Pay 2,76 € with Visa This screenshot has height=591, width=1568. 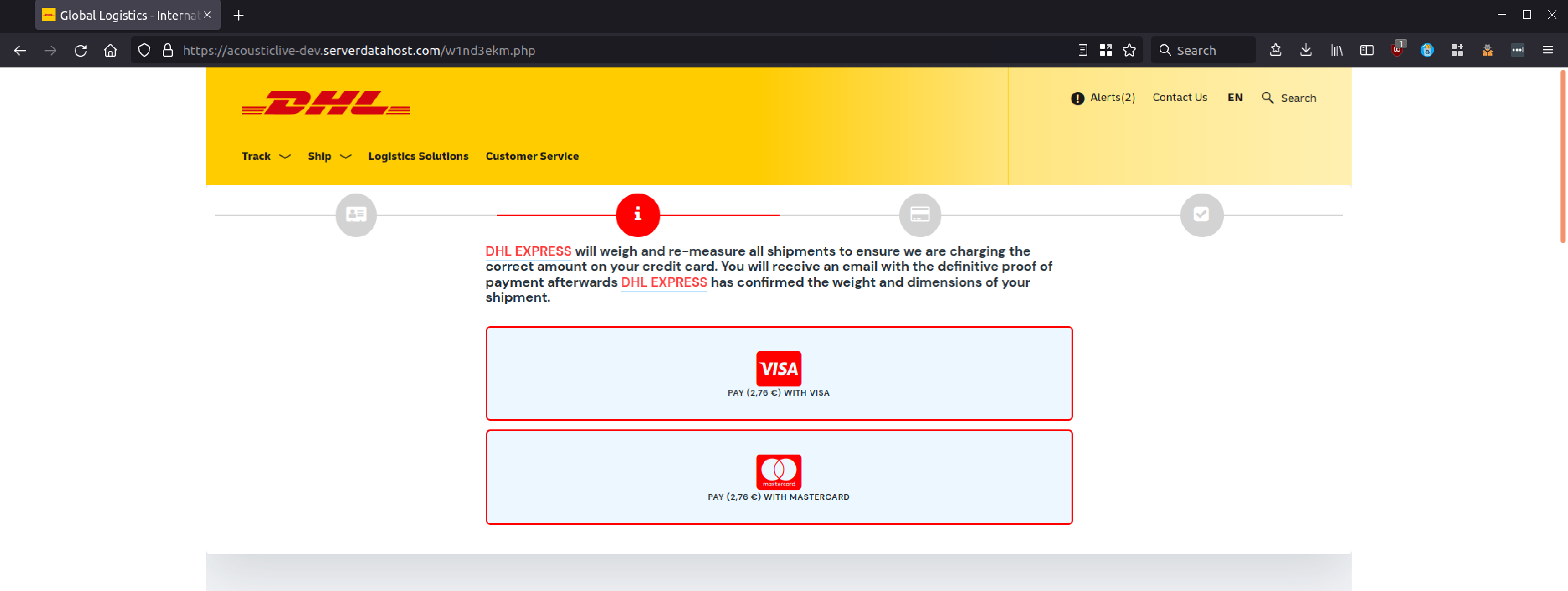pos(779,373)
